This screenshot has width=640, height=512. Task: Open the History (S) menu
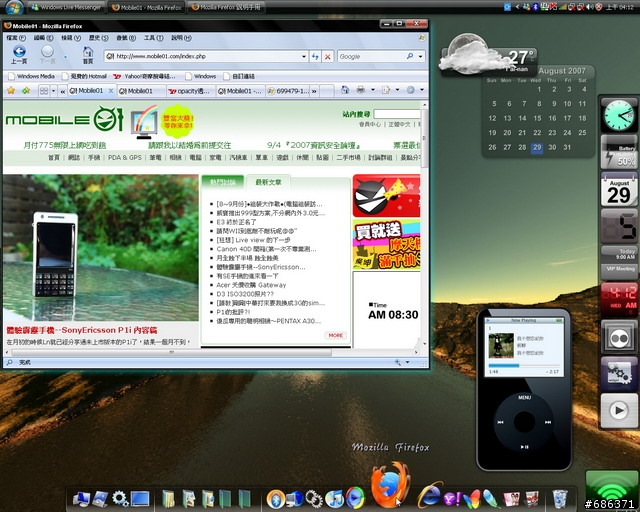point(98,38)
